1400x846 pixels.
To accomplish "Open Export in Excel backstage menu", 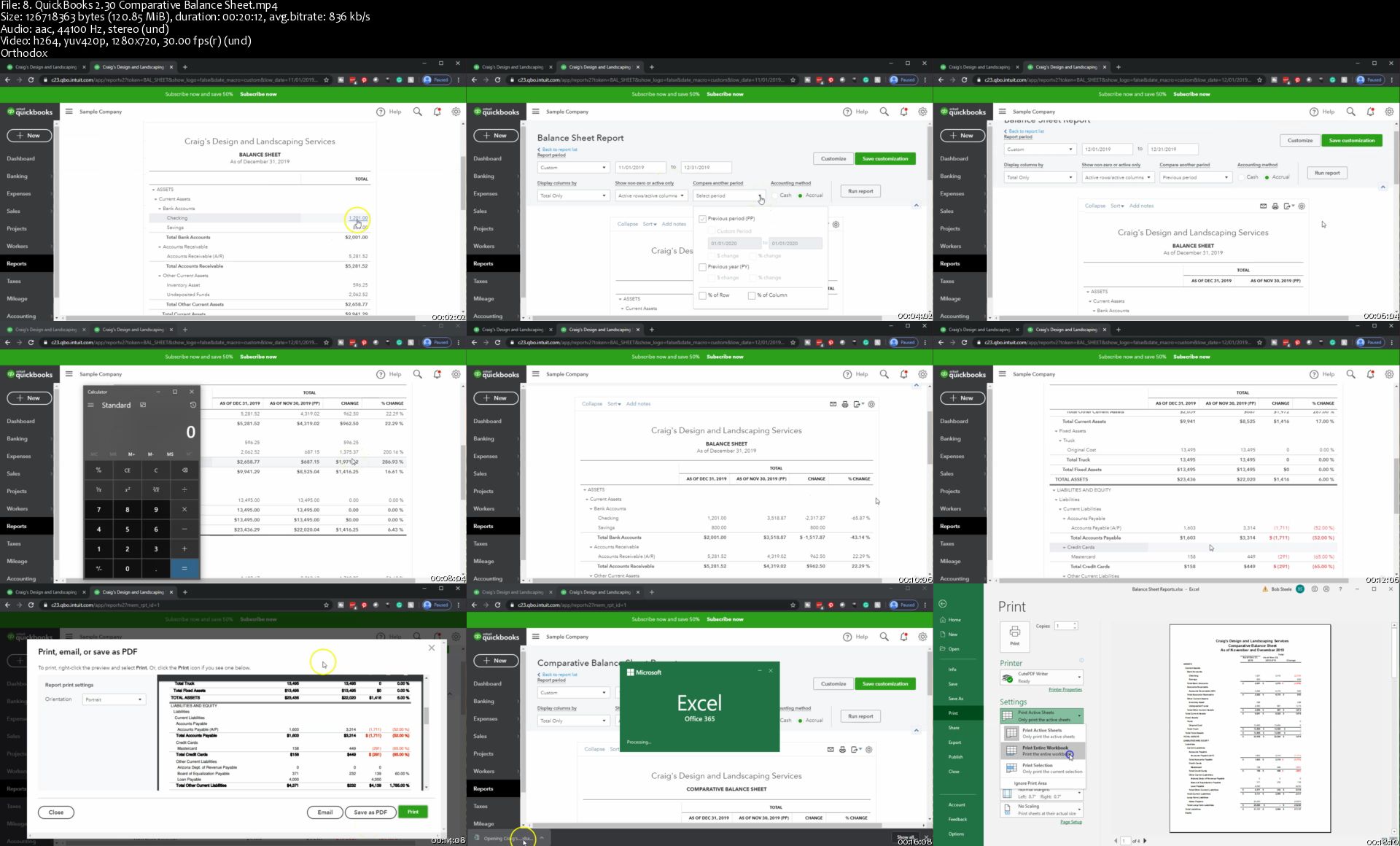I will point(954,742).
